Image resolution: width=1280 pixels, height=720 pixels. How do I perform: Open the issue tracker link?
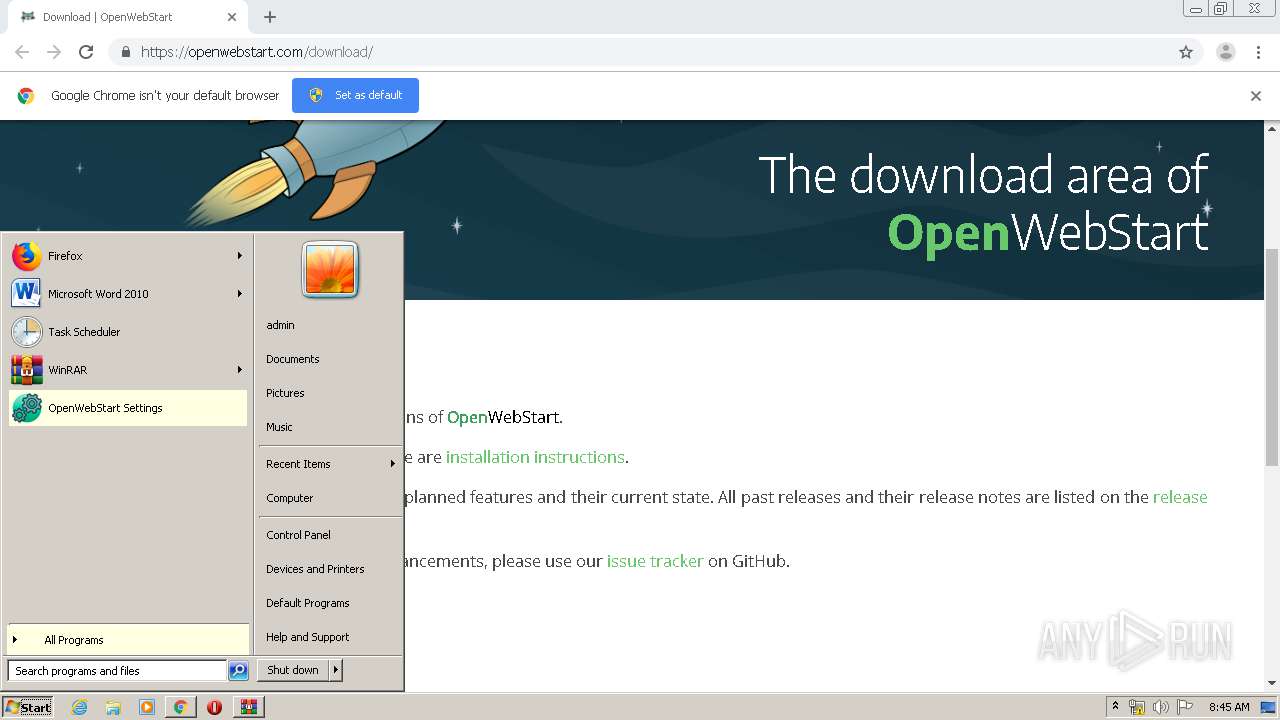[x=655, y=561]
